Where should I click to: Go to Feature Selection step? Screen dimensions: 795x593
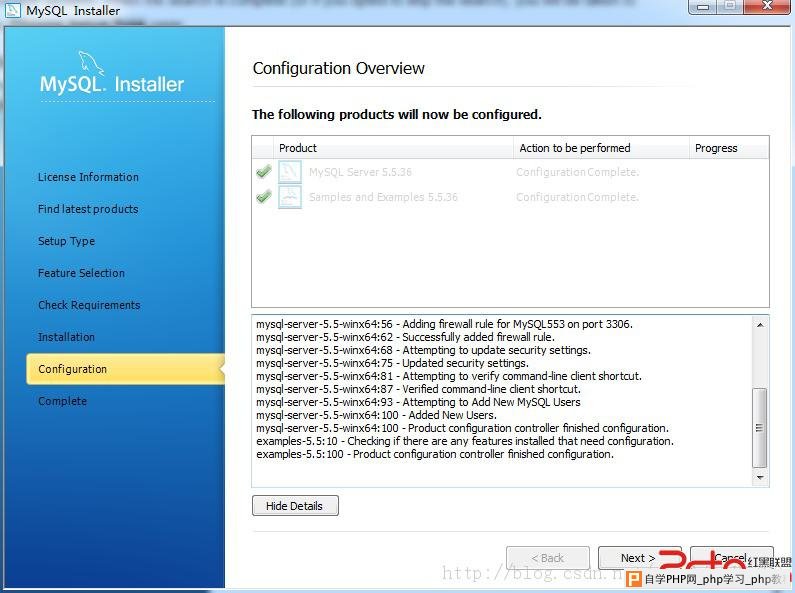tap(81, 273)
